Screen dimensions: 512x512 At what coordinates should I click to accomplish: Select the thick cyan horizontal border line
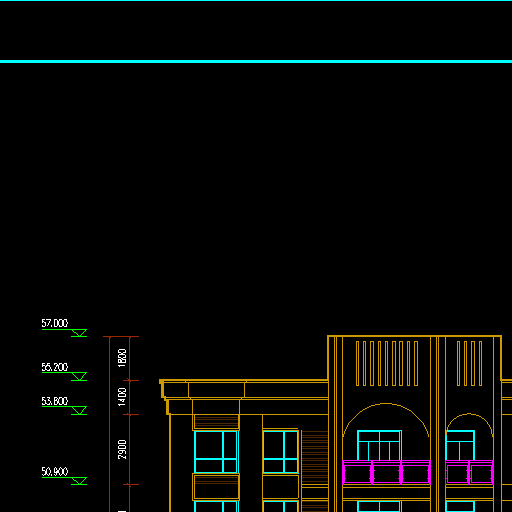[x=256, y=61]
